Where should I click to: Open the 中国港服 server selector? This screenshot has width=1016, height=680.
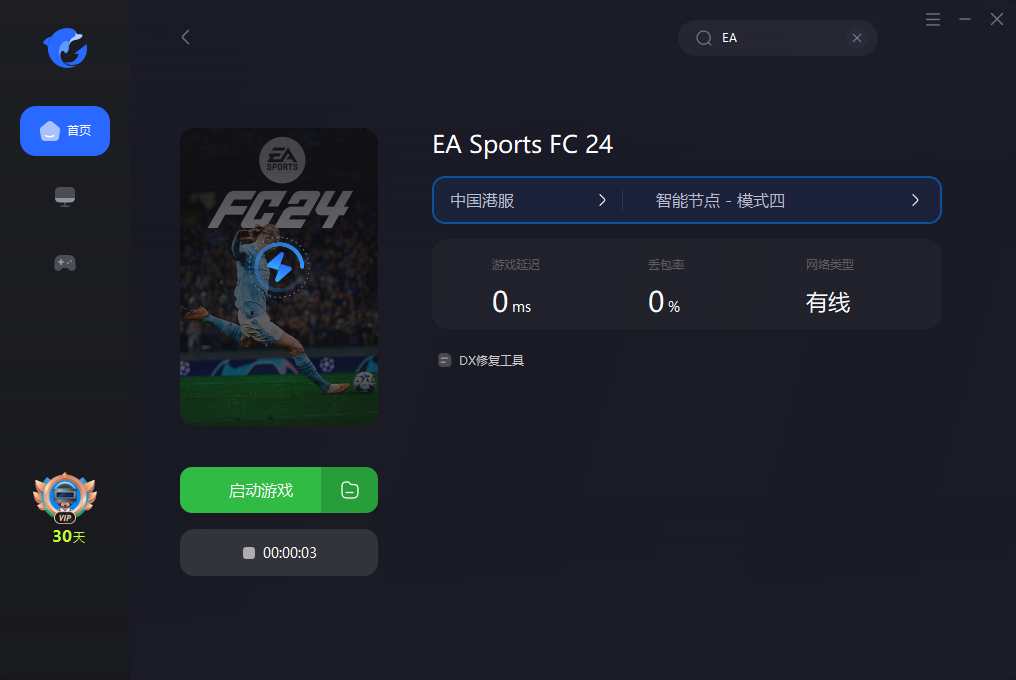pos(527,200)
